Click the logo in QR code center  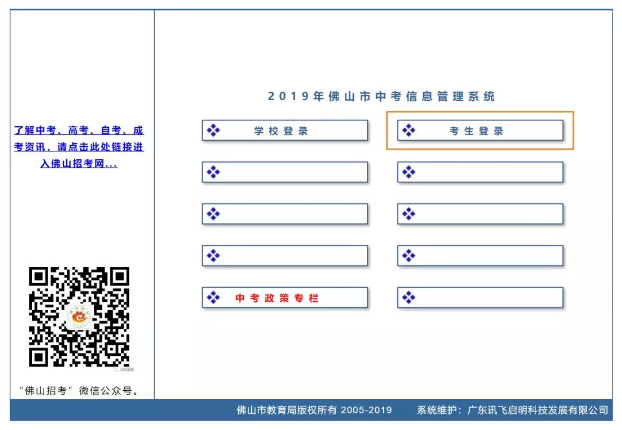pos(79,318)
